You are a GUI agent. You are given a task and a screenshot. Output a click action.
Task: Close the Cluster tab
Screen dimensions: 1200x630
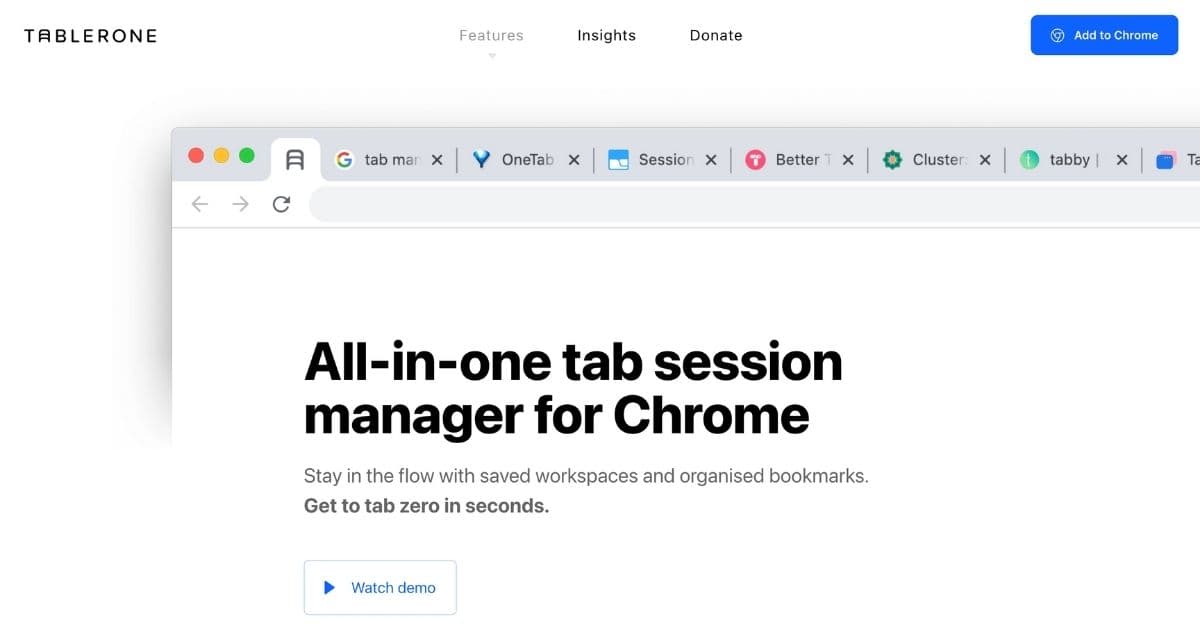click(985, 159)
